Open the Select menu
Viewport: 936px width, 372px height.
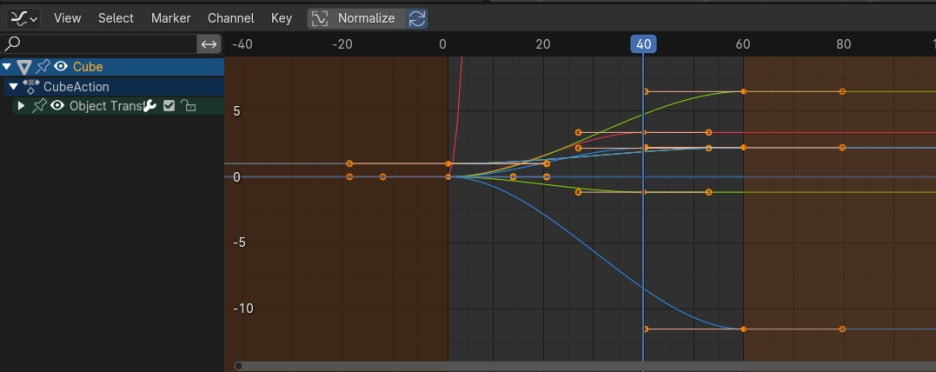[x=116, y=19]
